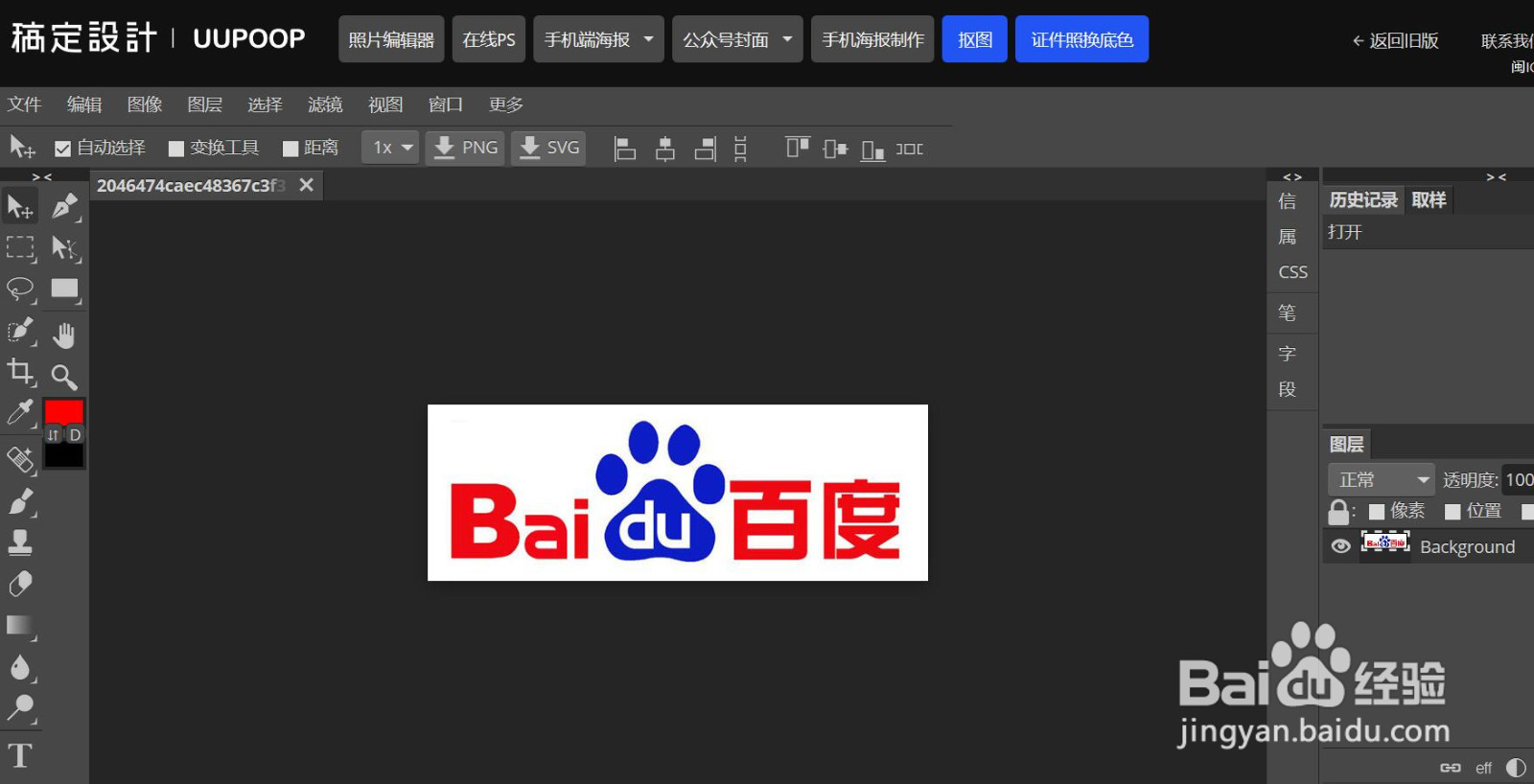This screenshot has width=1534, height=784.
Task: Open the 滤镜 menu
Action: point(325,104)
